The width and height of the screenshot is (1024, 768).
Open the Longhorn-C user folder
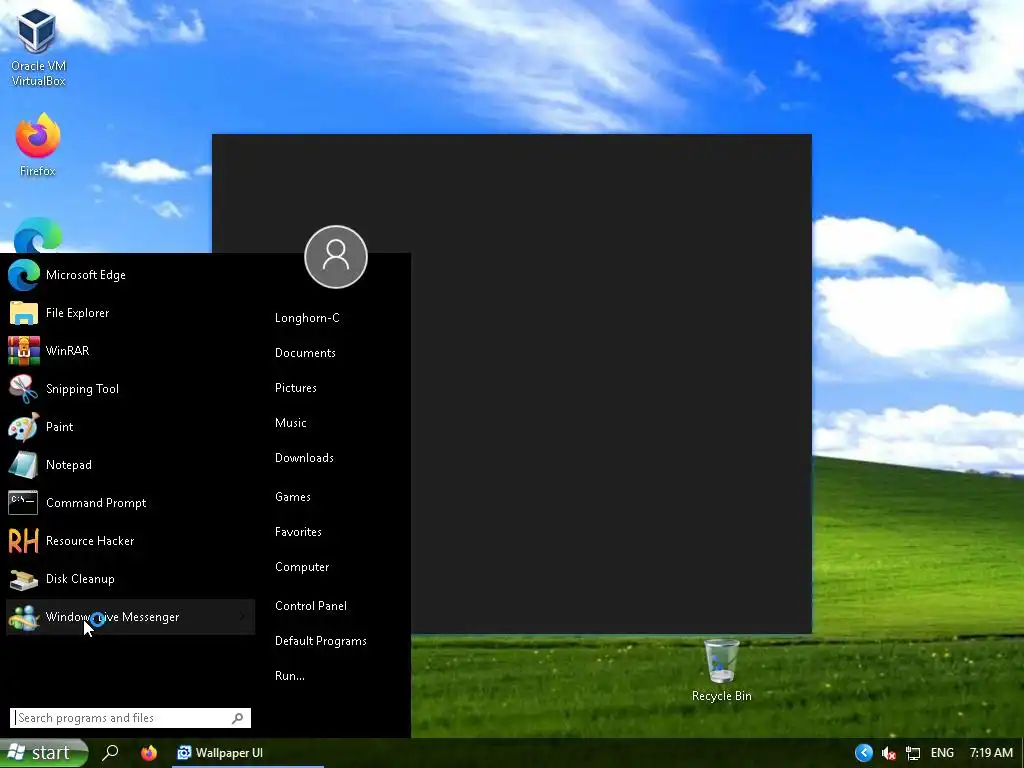click(x=307, y=318)
